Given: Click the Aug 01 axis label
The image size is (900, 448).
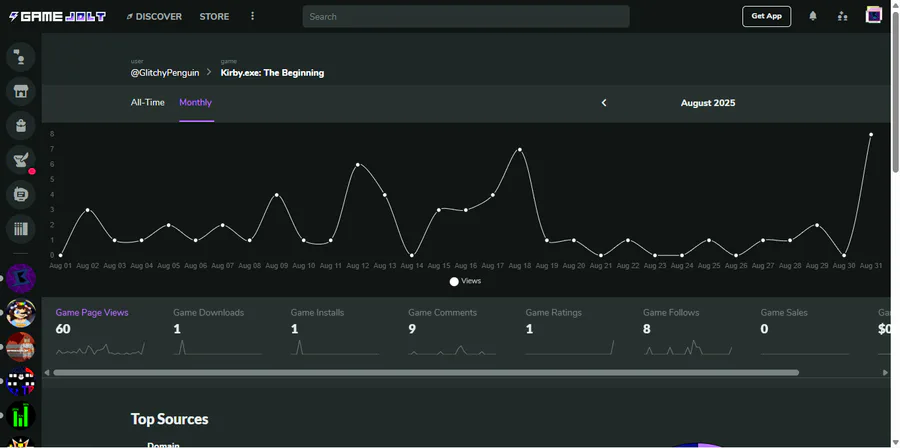Looking at the screenshot, I should coord(60,266).
